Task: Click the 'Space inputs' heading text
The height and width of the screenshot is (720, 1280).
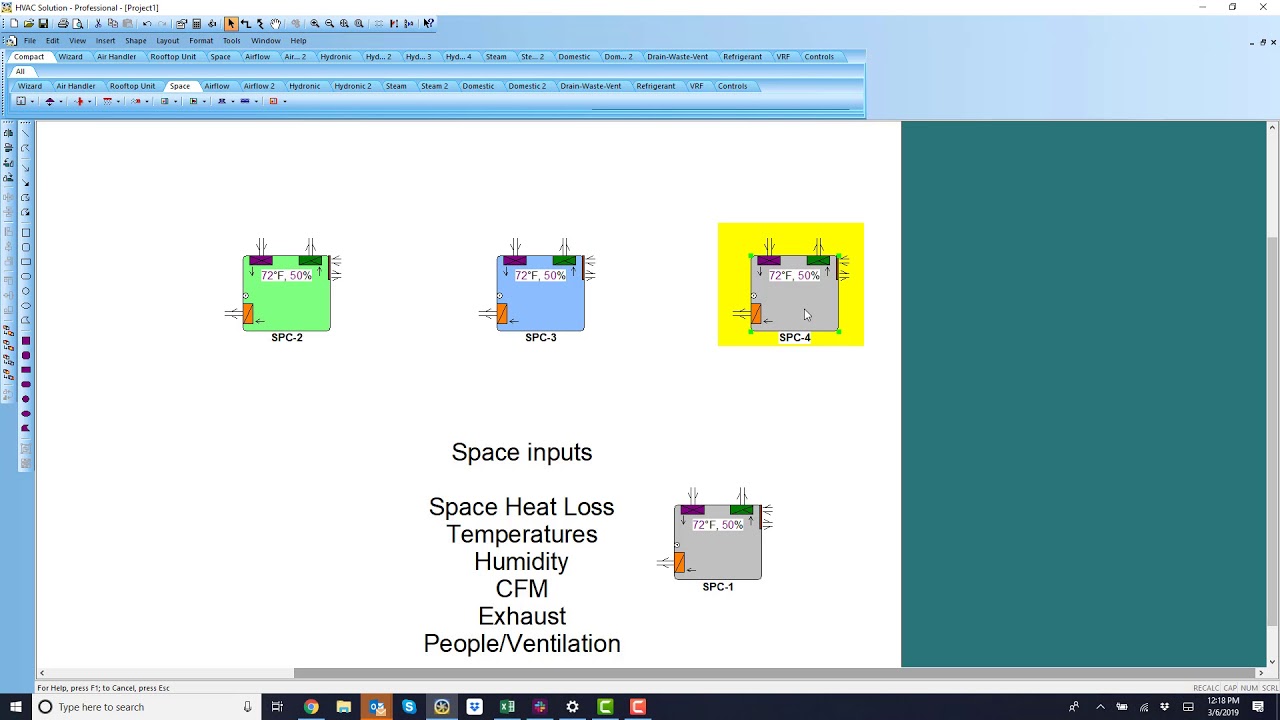Action: [522, 453]
